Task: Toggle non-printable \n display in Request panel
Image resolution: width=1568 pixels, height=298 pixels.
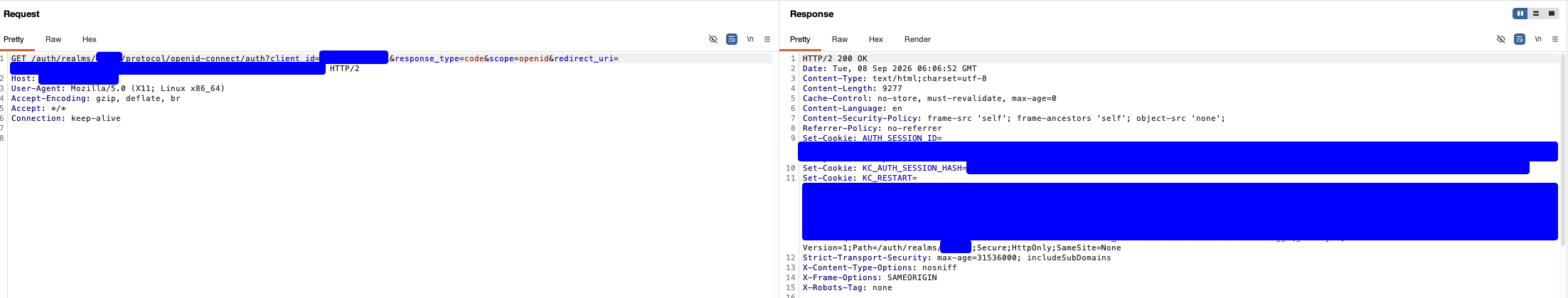Action: pyautogui.click(x=750, y=39)
